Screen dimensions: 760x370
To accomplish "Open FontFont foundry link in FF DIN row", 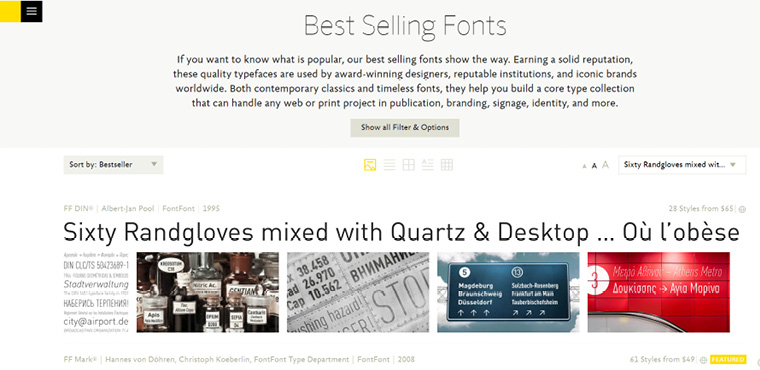I will tap(178, 209).
